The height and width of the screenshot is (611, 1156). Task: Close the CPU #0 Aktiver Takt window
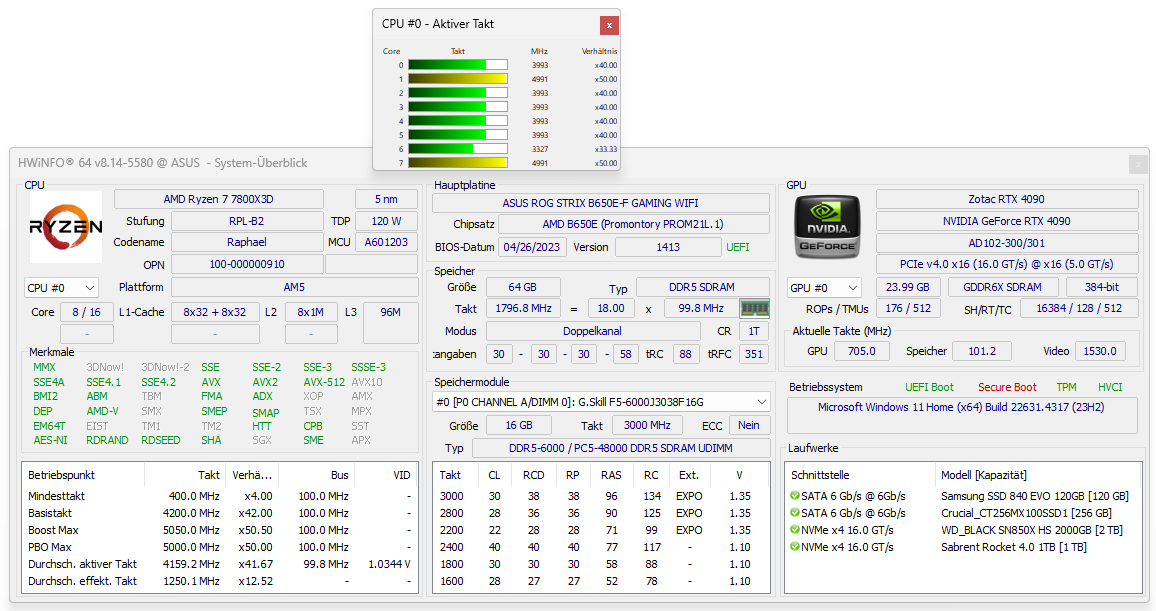pyautogui.click(x=609, y=25)
